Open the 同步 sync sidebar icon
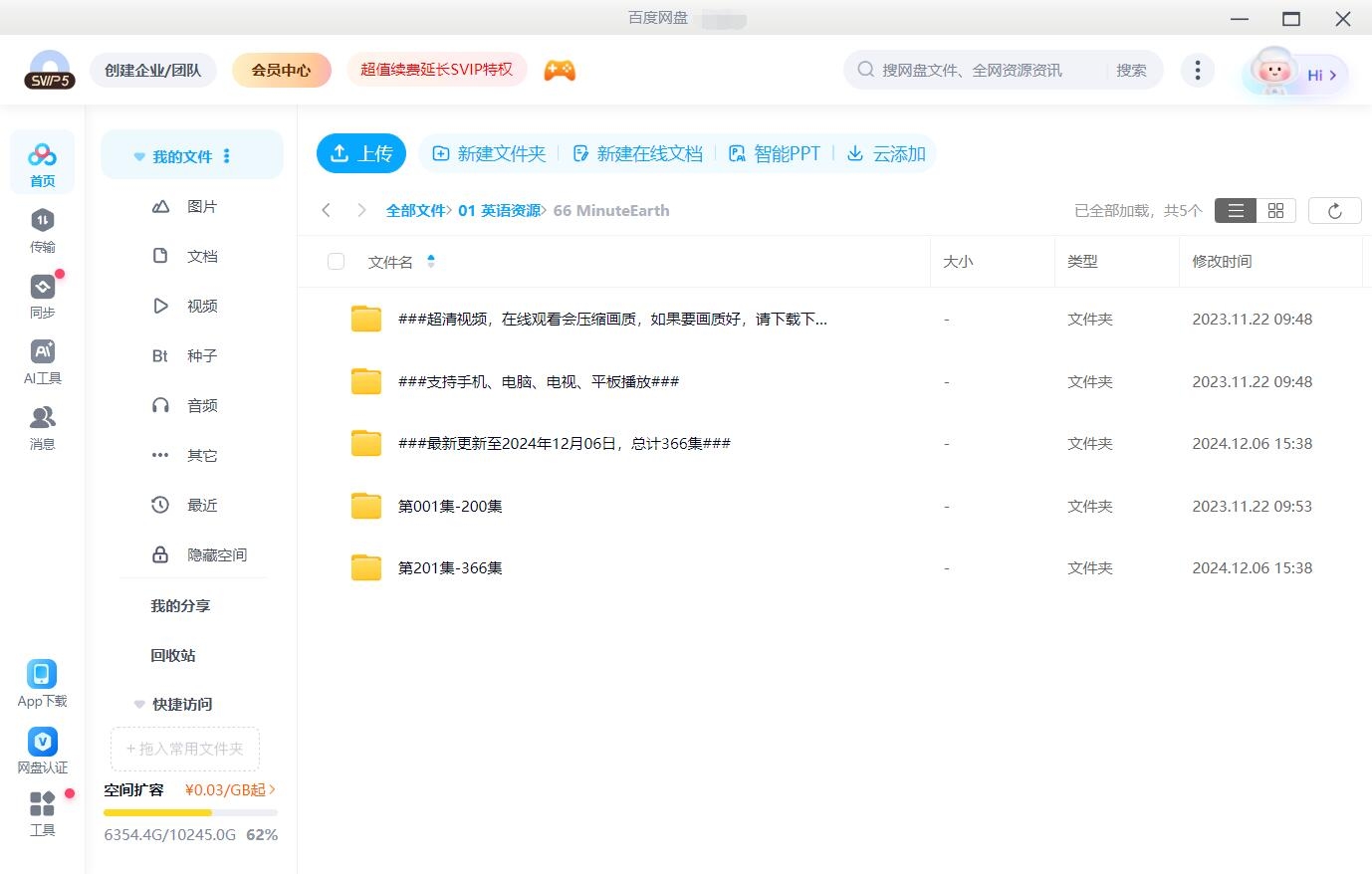The image size is (1372, 874). (x=42, y=297)
